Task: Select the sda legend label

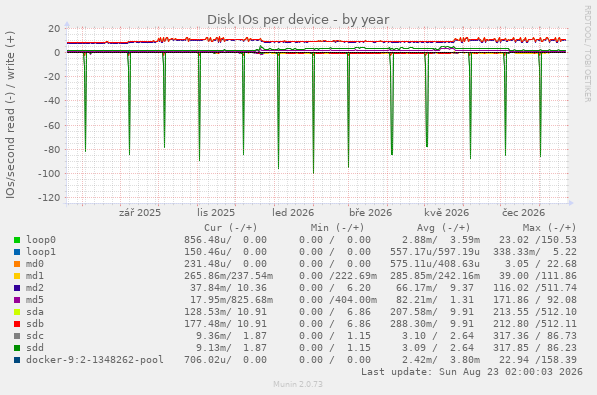Action: pos(35,312)
